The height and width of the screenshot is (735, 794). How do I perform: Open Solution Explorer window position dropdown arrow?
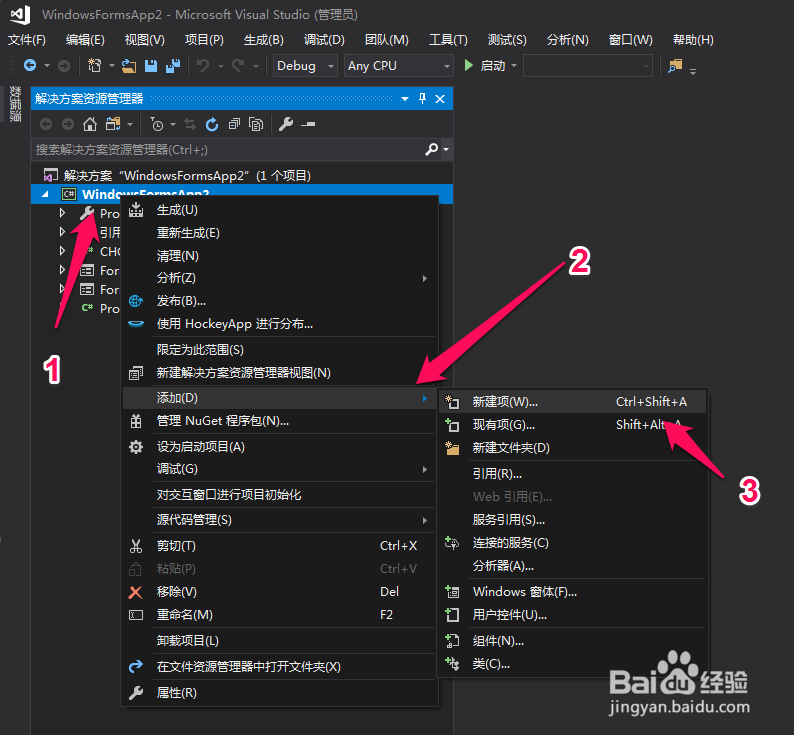pyautogui.click(x=405, y=99)
